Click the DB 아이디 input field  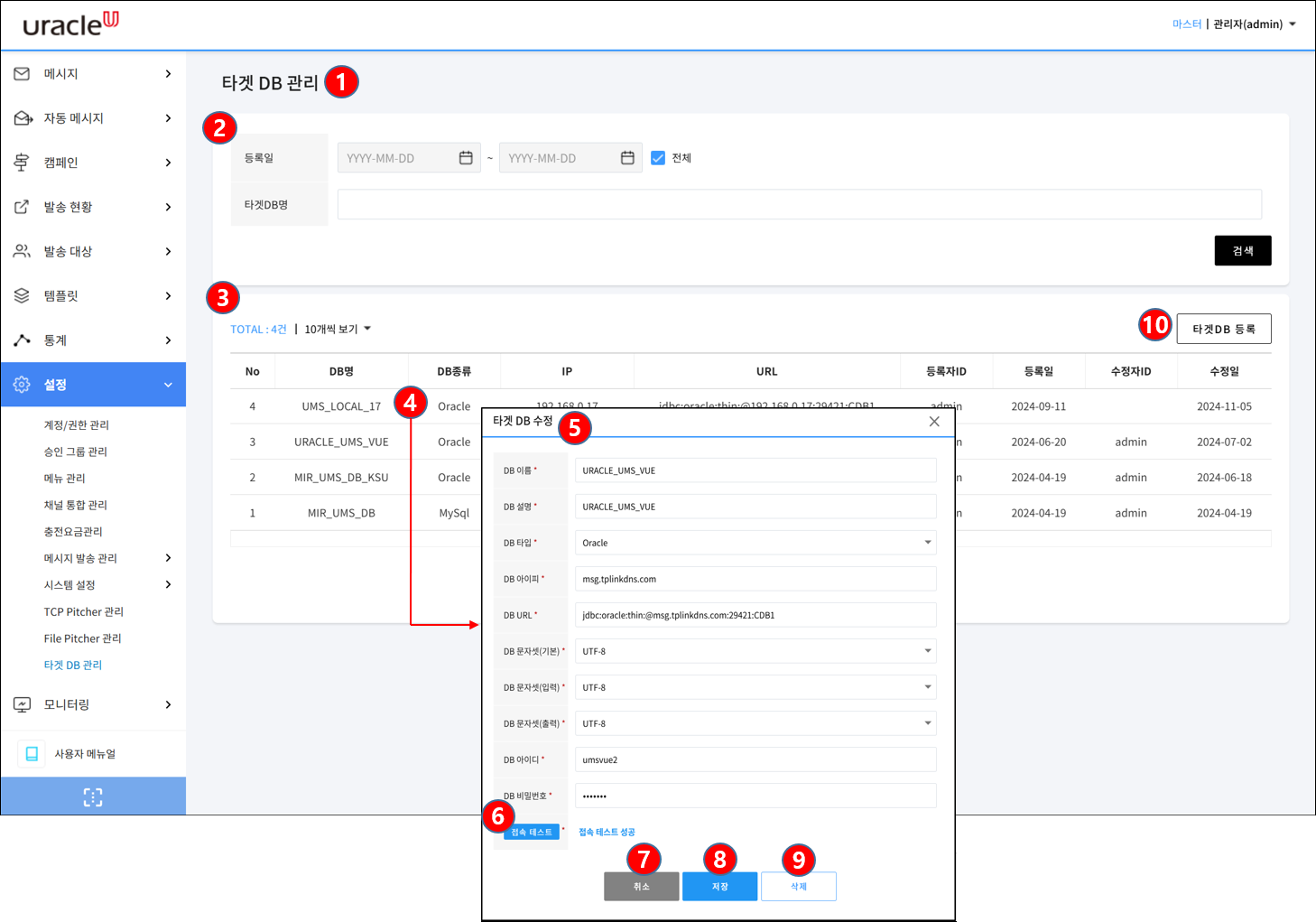click(755, 759)
